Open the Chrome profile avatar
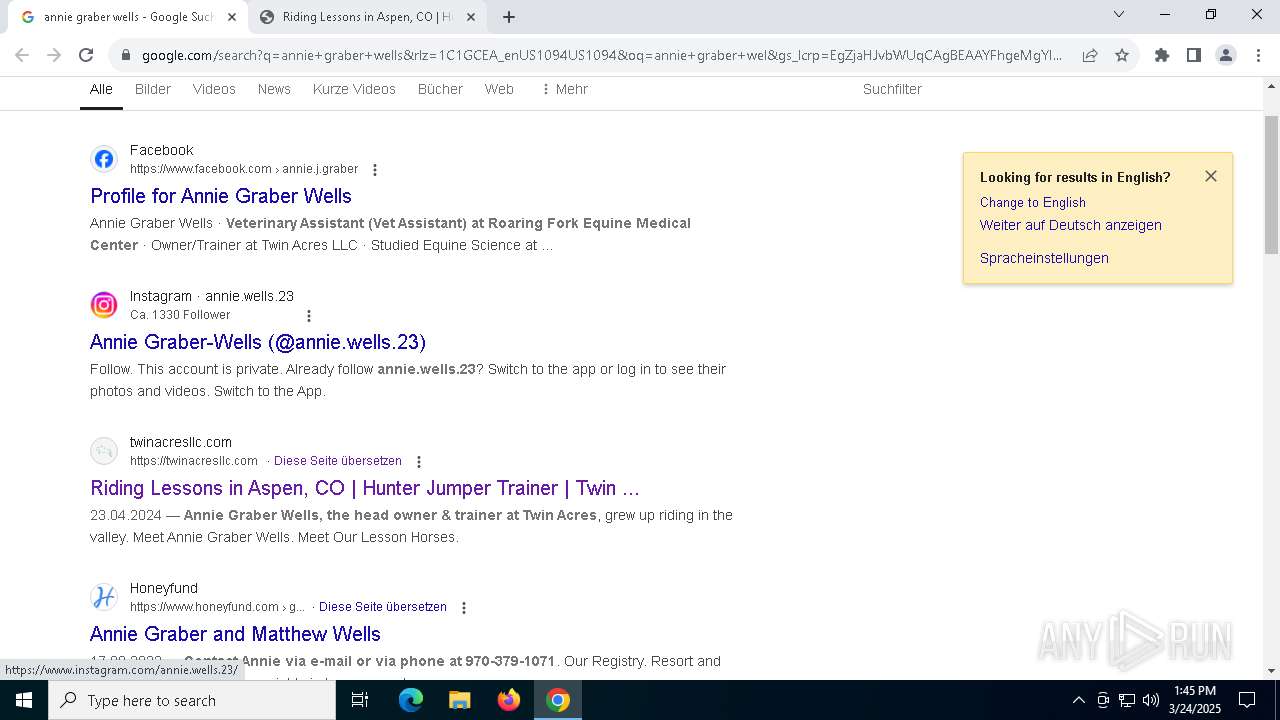 point(1226,55)
